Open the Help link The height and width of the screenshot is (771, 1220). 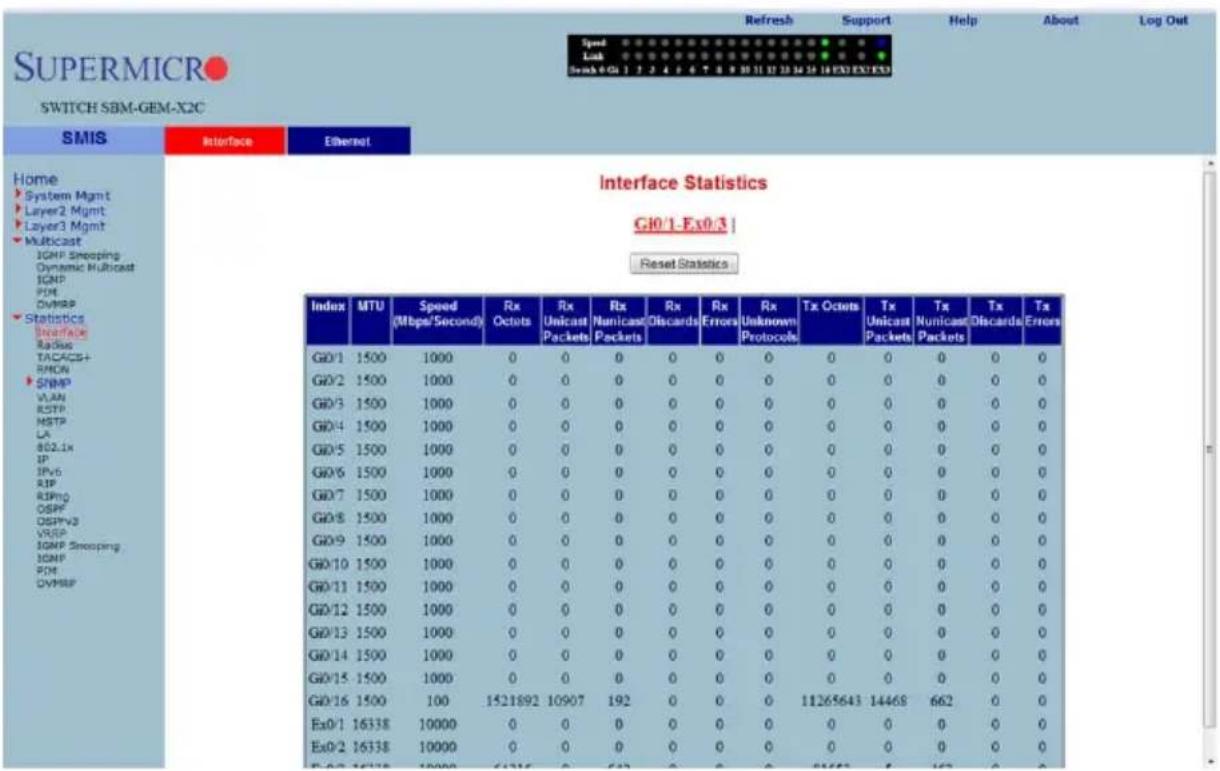click(962, 20)
